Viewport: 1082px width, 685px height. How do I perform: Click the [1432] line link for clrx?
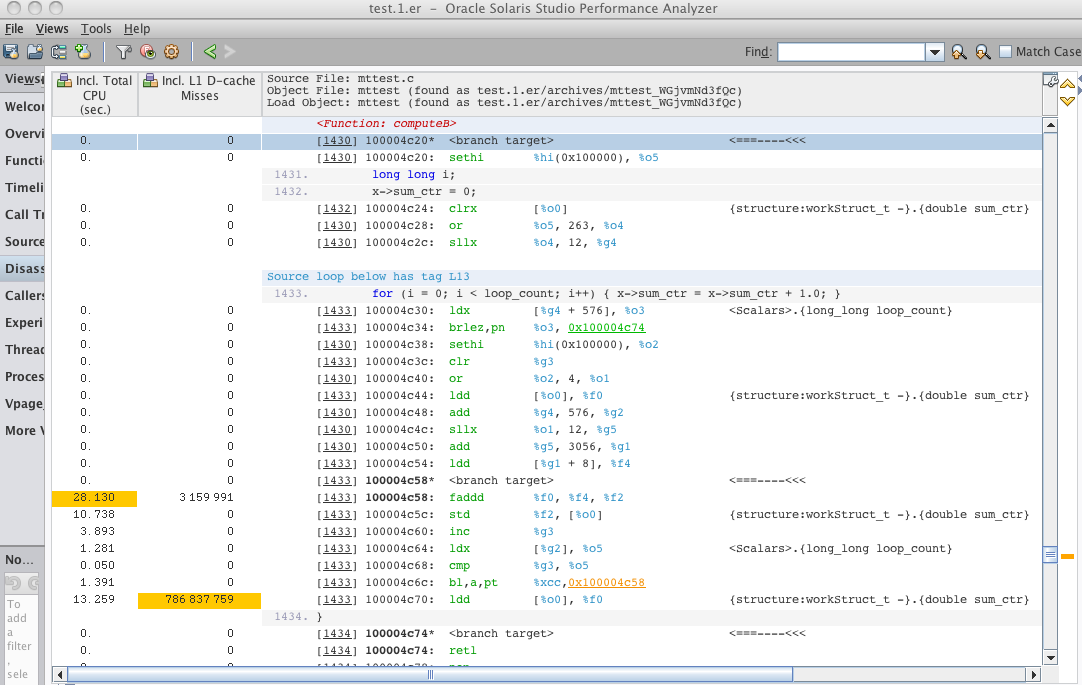[337, 208]
